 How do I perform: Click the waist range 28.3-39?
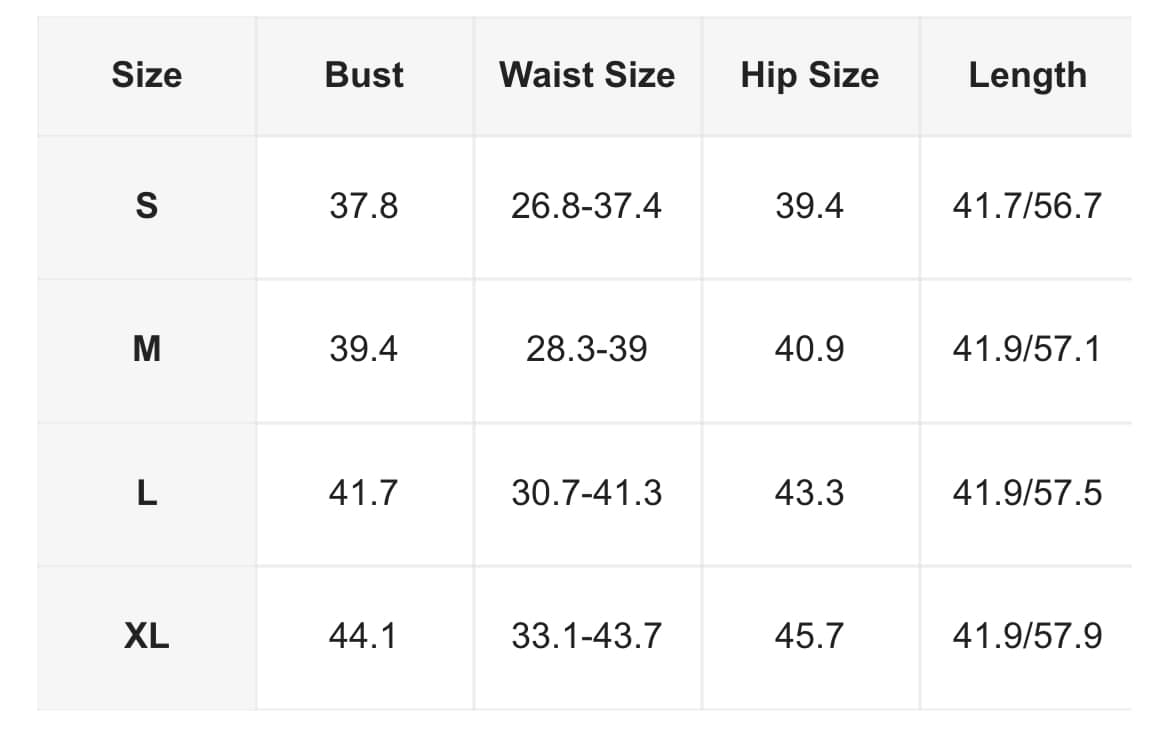pos(586,349)
